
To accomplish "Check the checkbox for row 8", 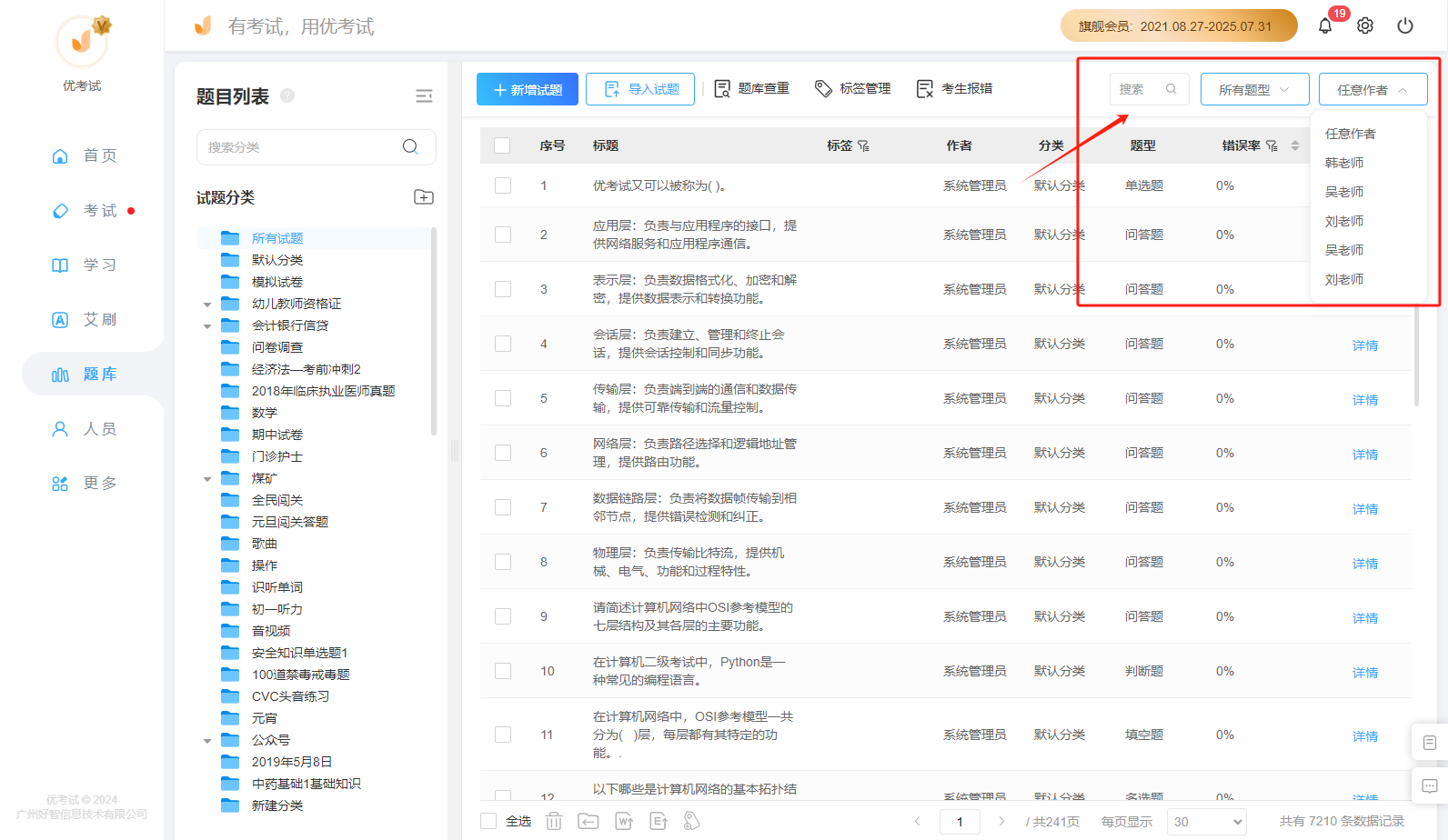I will pyautogui.click(x=503, y=562).
